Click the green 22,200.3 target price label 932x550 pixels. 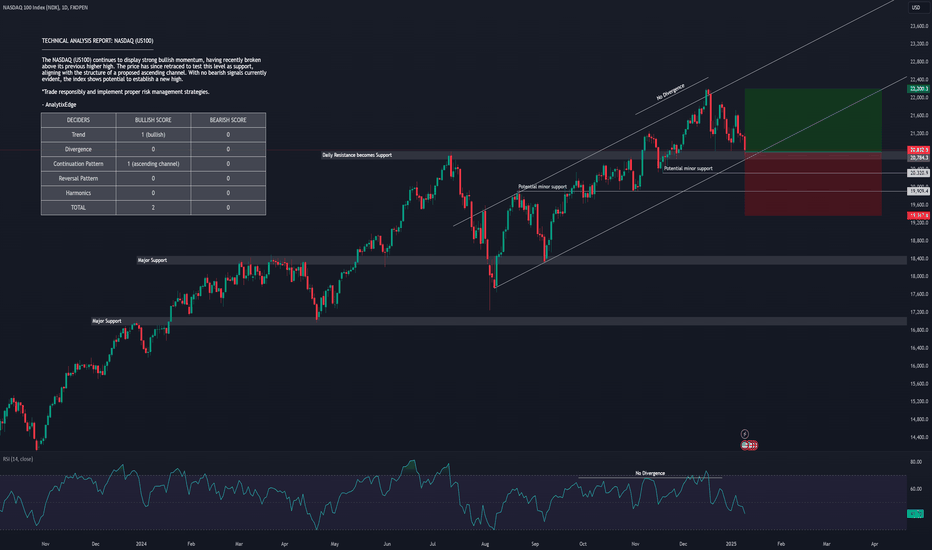point(919,89)
